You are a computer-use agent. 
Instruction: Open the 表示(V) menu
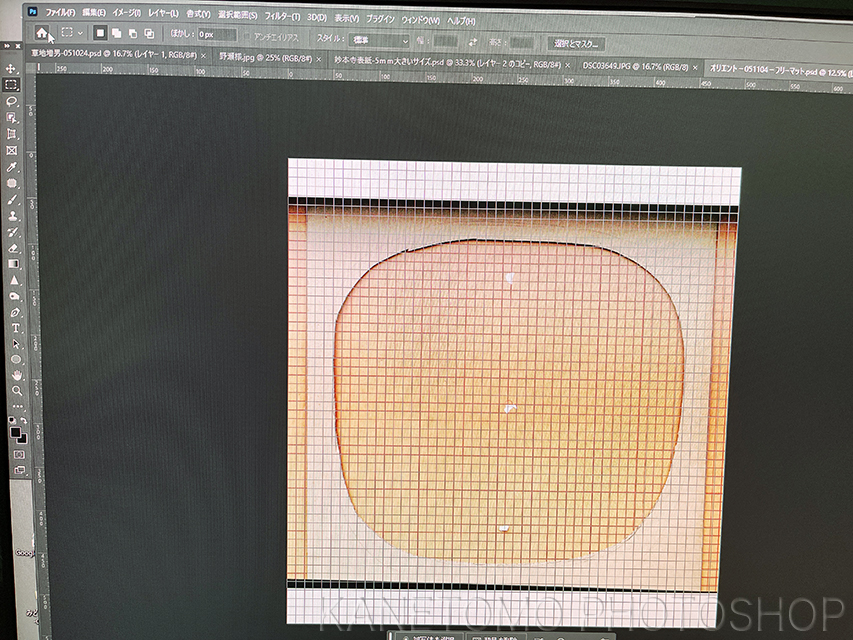coord(346,18)
